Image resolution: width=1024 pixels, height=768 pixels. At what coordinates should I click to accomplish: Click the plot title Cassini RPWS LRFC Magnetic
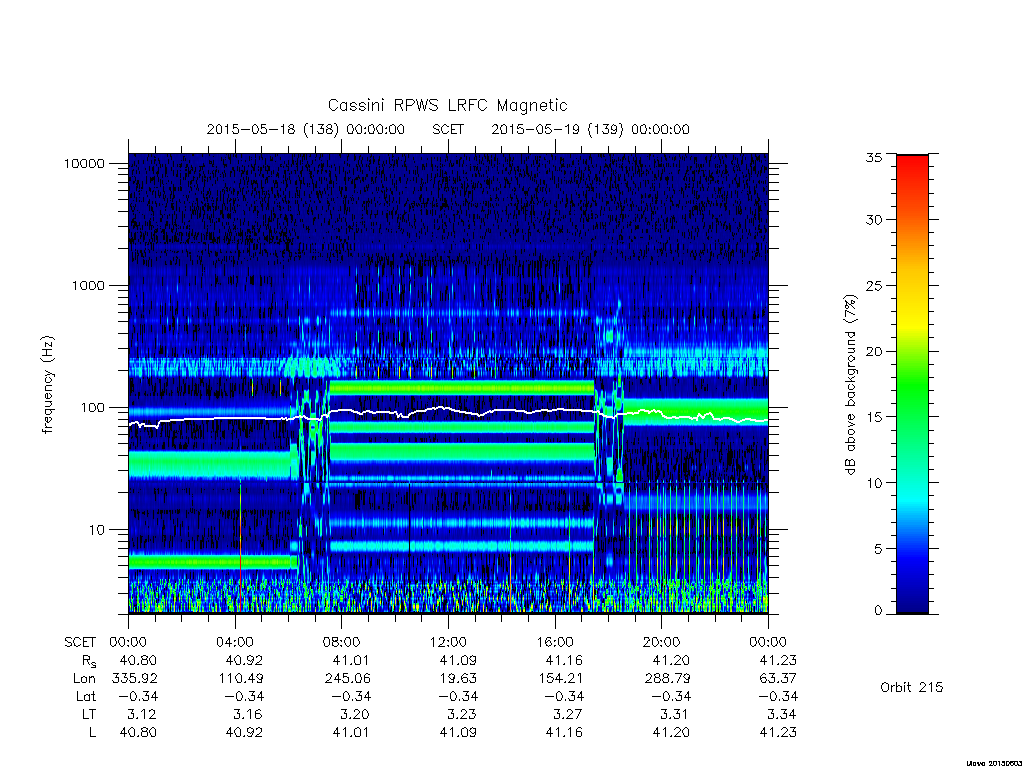tap(447, 105)
